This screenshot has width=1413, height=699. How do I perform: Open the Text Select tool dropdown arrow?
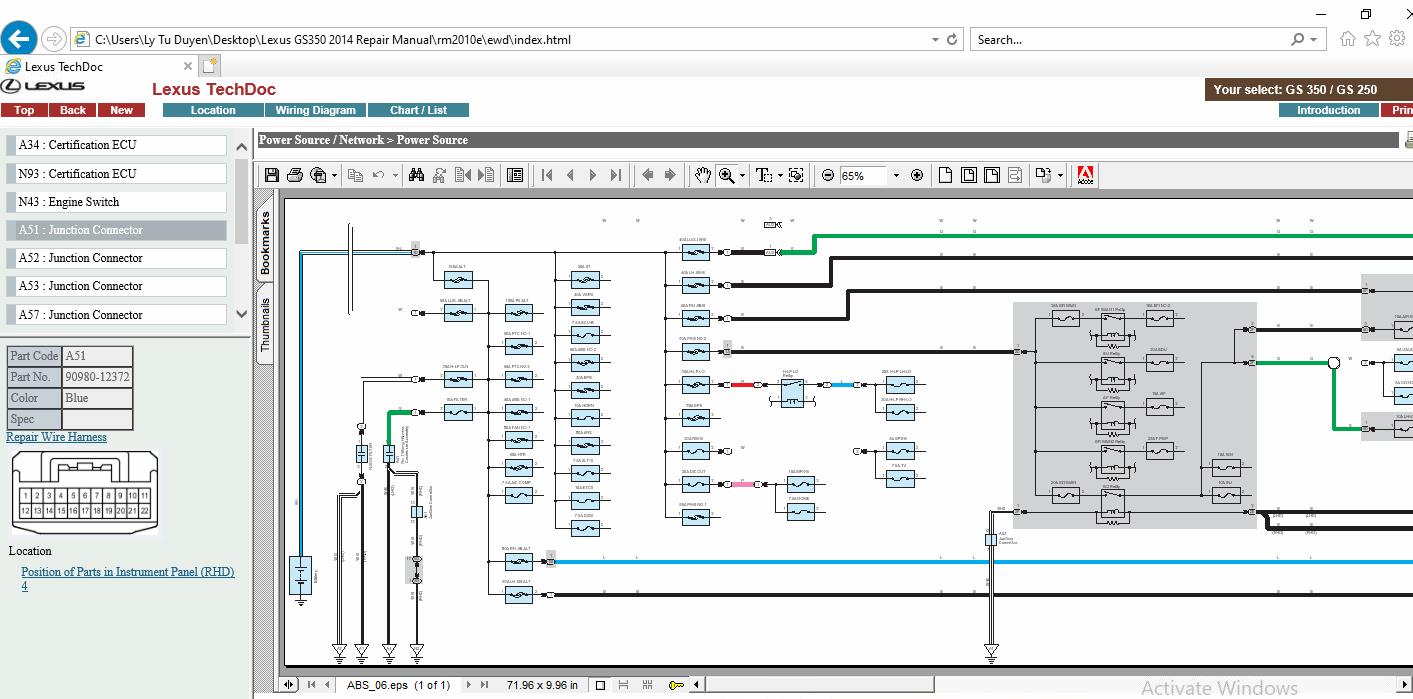(x=780, y=175)
